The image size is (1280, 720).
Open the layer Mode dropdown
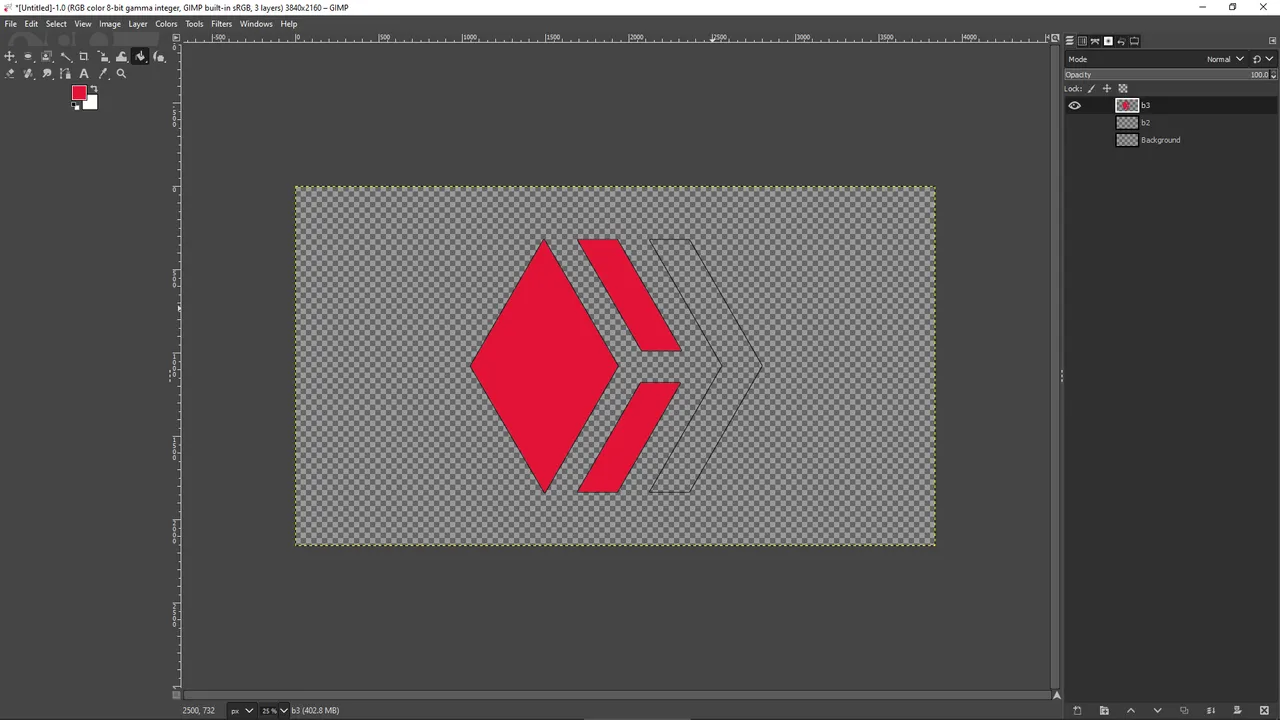click(1156, 59)
